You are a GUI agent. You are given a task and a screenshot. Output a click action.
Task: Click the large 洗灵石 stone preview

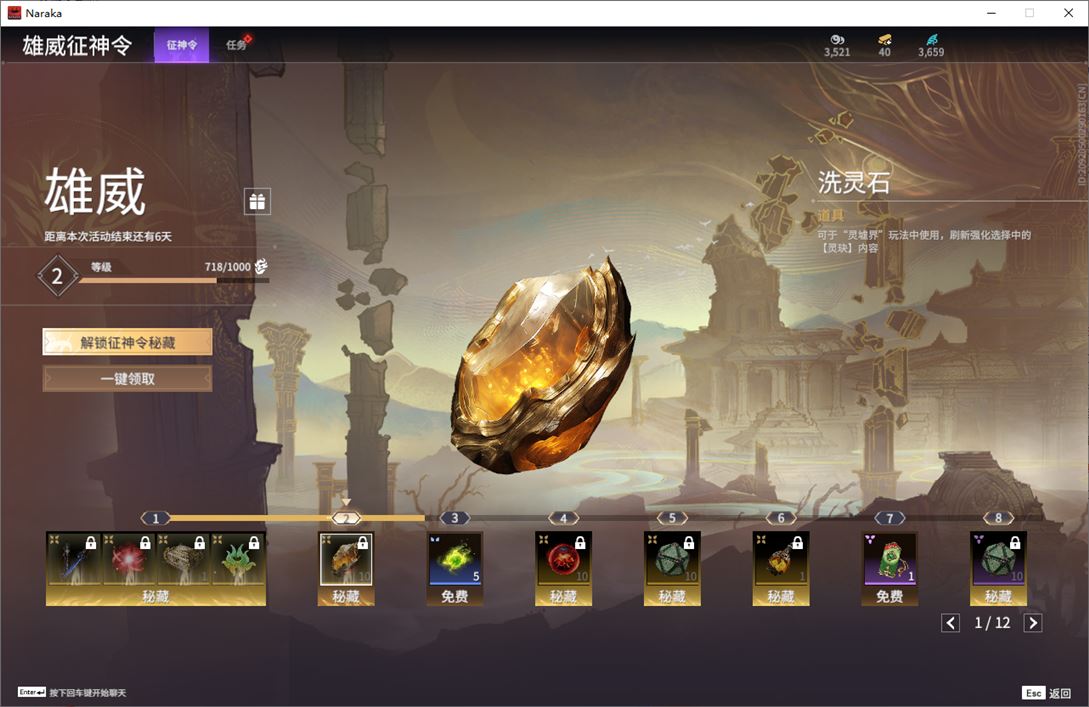[542, 366]
